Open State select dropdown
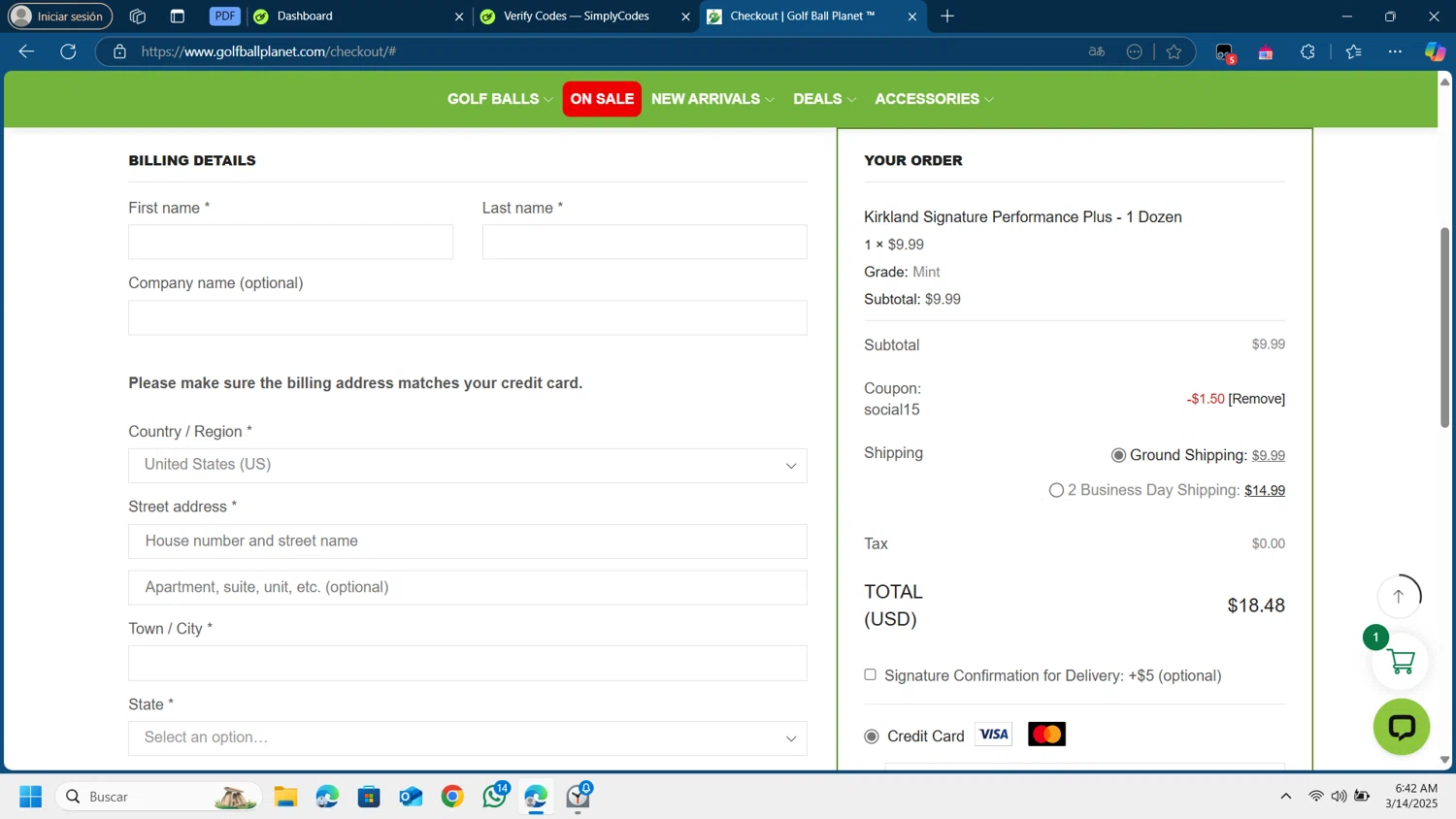This screenshot has width=1456, height=819. (468, 737)
